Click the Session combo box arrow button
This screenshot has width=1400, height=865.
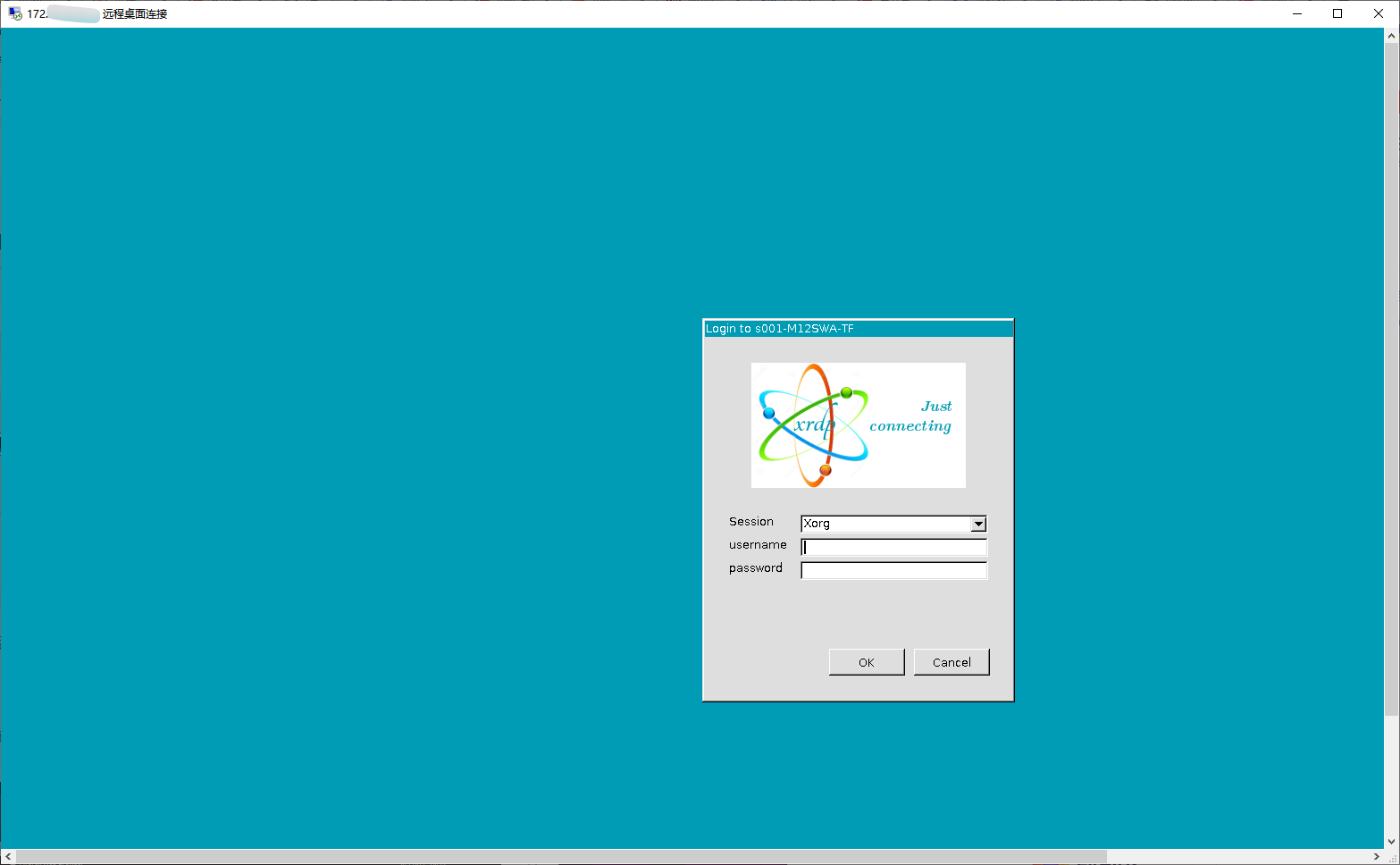click(x=978, y=524)
